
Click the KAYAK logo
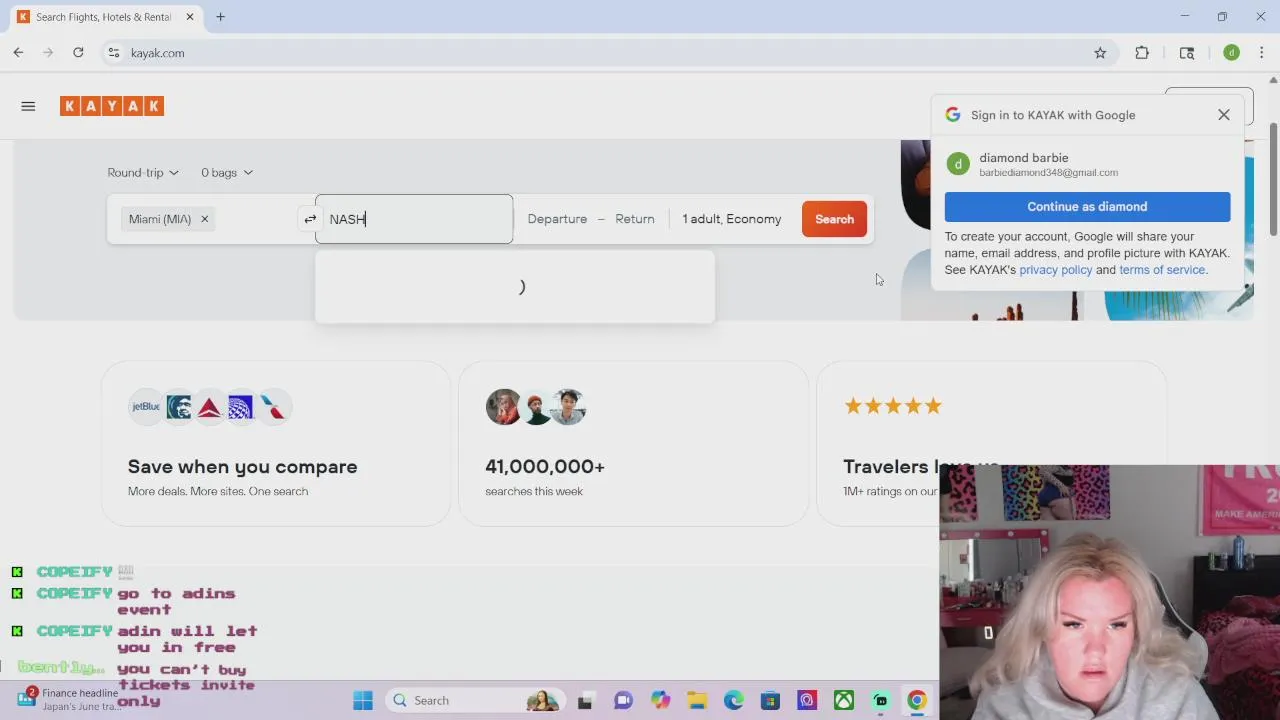112,106
